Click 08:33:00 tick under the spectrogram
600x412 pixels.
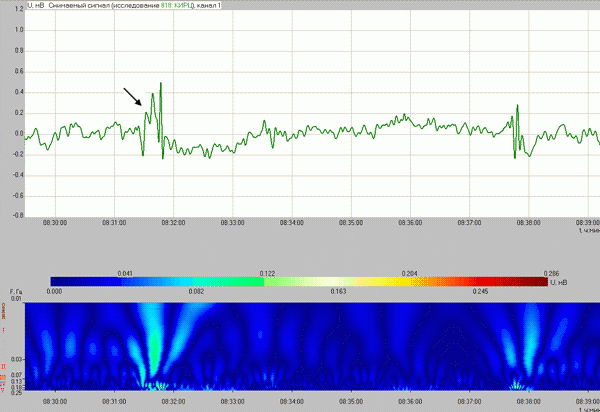(x=233, y=402)
